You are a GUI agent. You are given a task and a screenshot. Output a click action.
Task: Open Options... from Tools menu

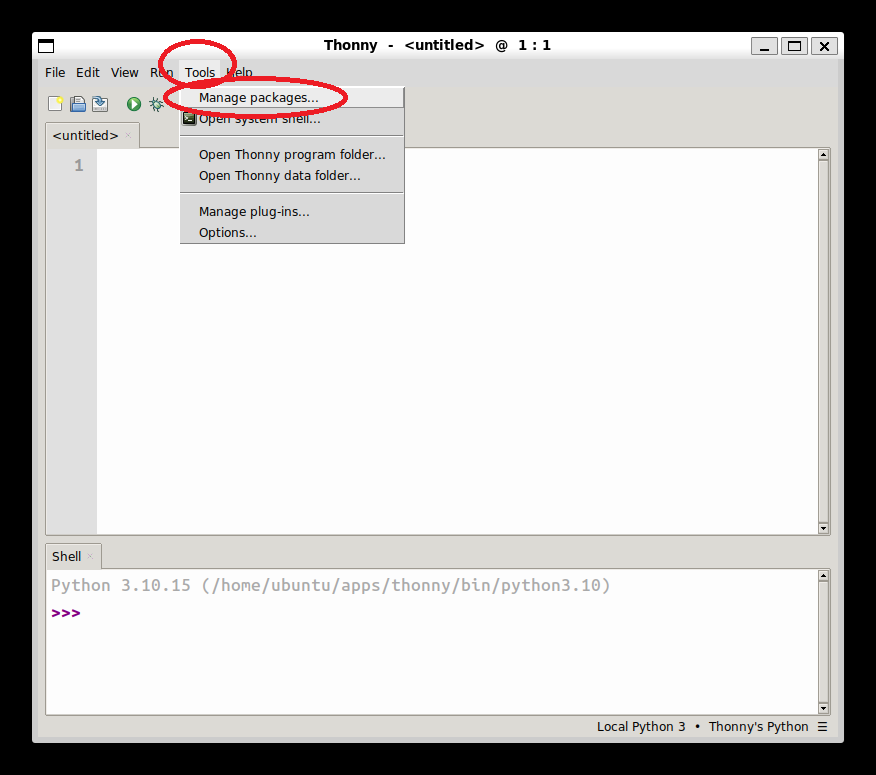tap(292, 233)
